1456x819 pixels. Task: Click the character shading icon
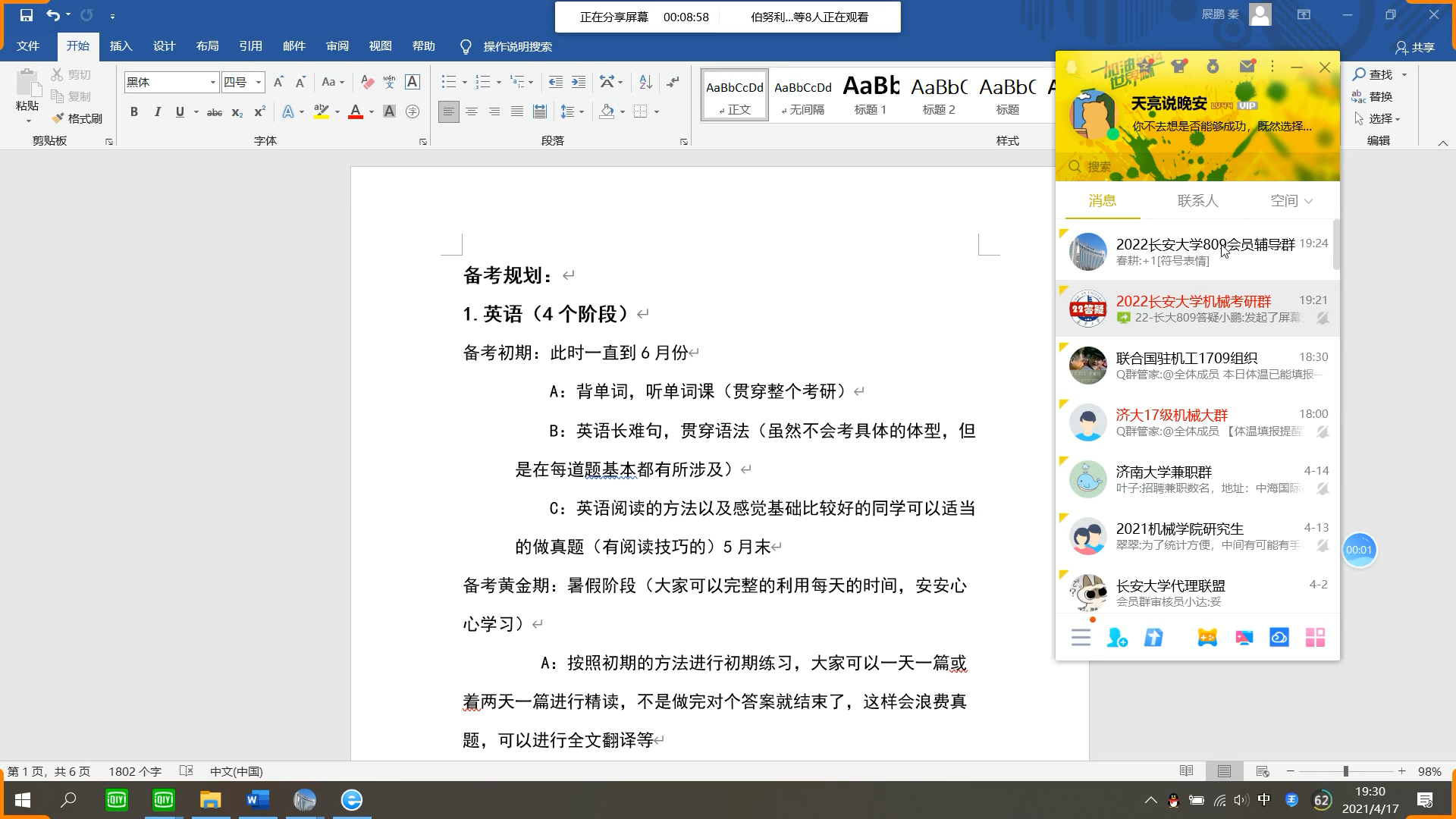click(x=390, y=112)
